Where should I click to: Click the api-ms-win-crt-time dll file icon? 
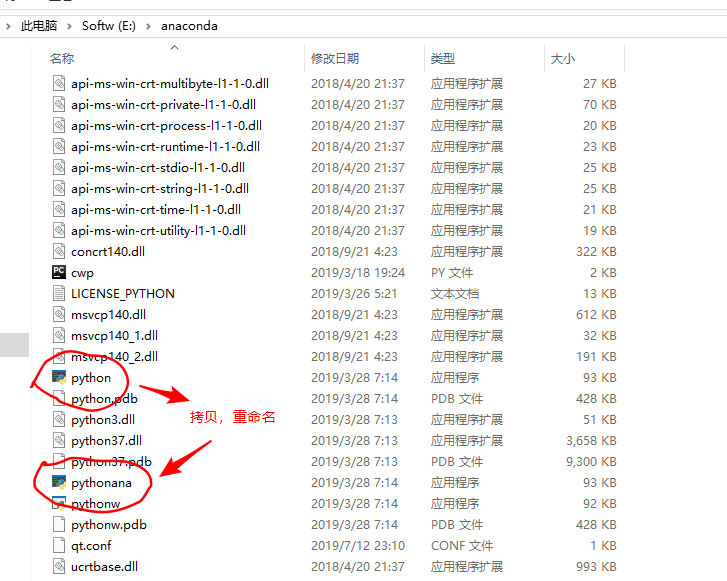coord(59,210)
